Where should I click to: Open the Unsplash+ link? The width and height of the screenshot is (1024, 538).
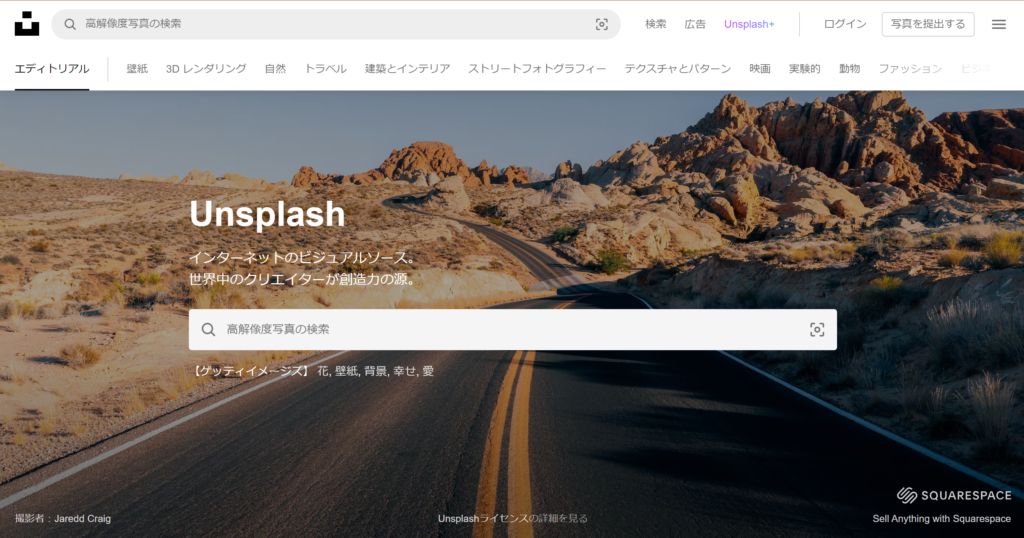coord(749,24)
